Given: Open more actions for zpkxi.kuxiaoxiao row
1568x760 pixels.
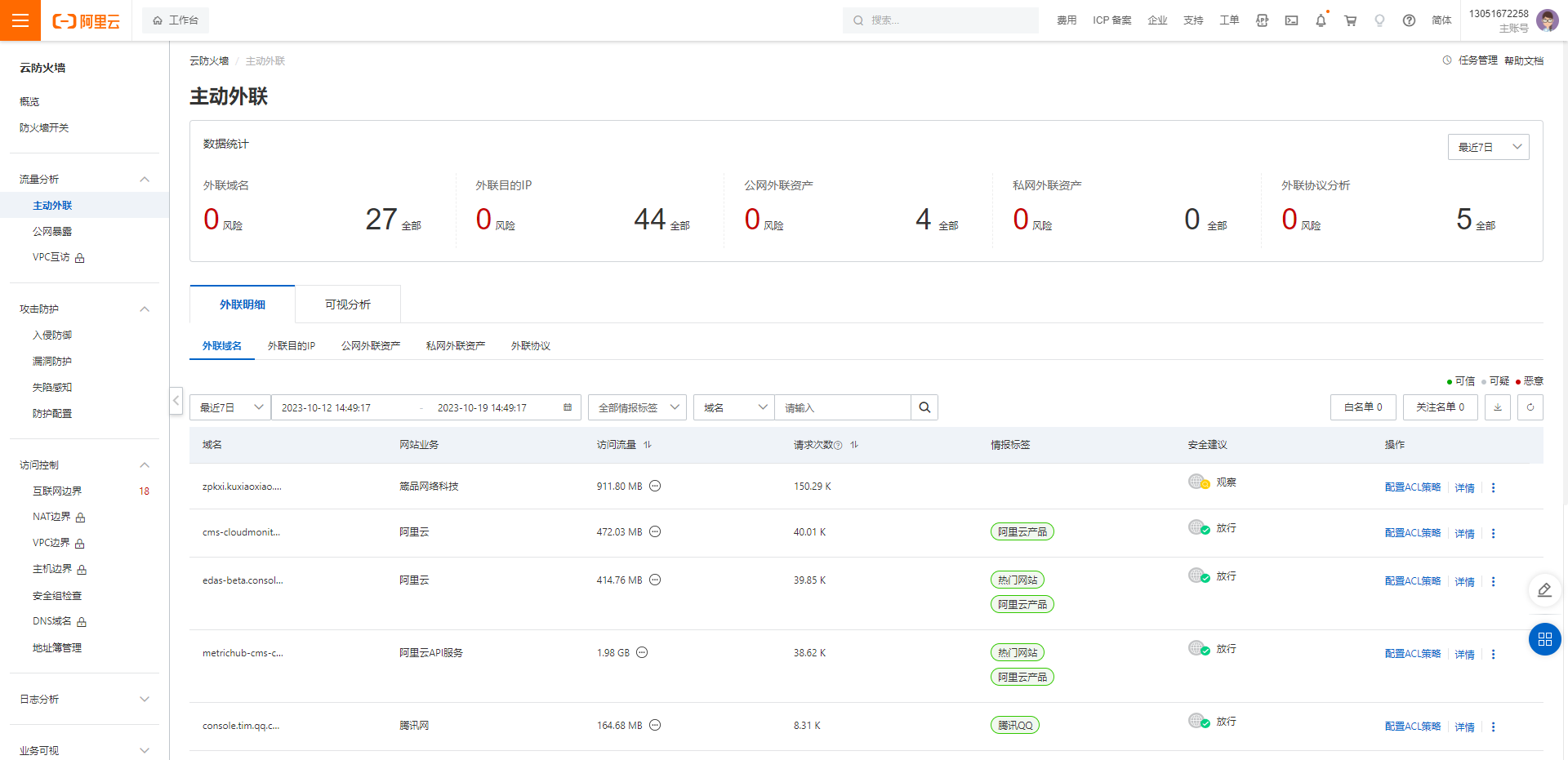Looking at the screenshot, I should point(1493,487).
